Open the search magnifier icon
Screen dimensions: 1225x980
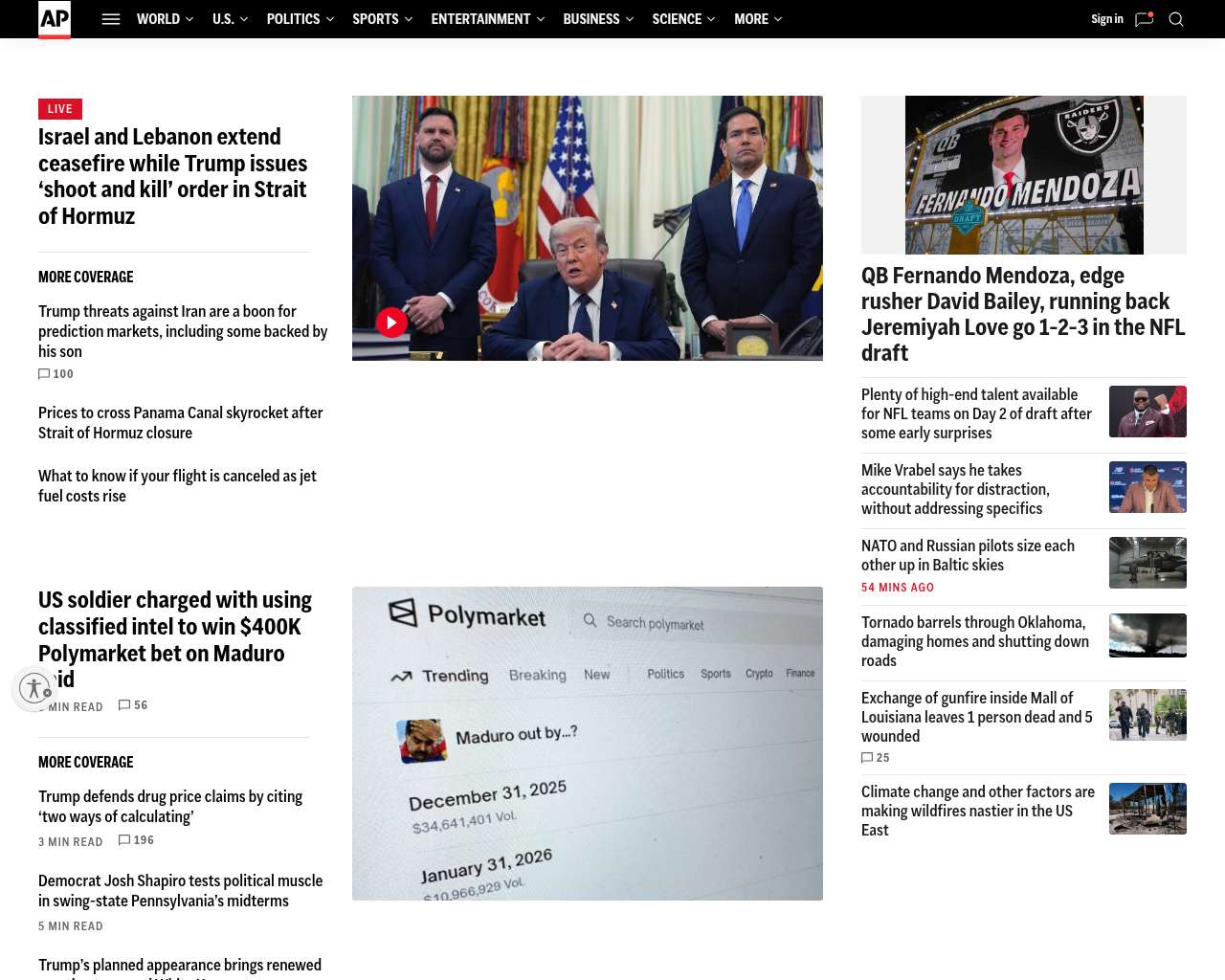[1176, 19]
